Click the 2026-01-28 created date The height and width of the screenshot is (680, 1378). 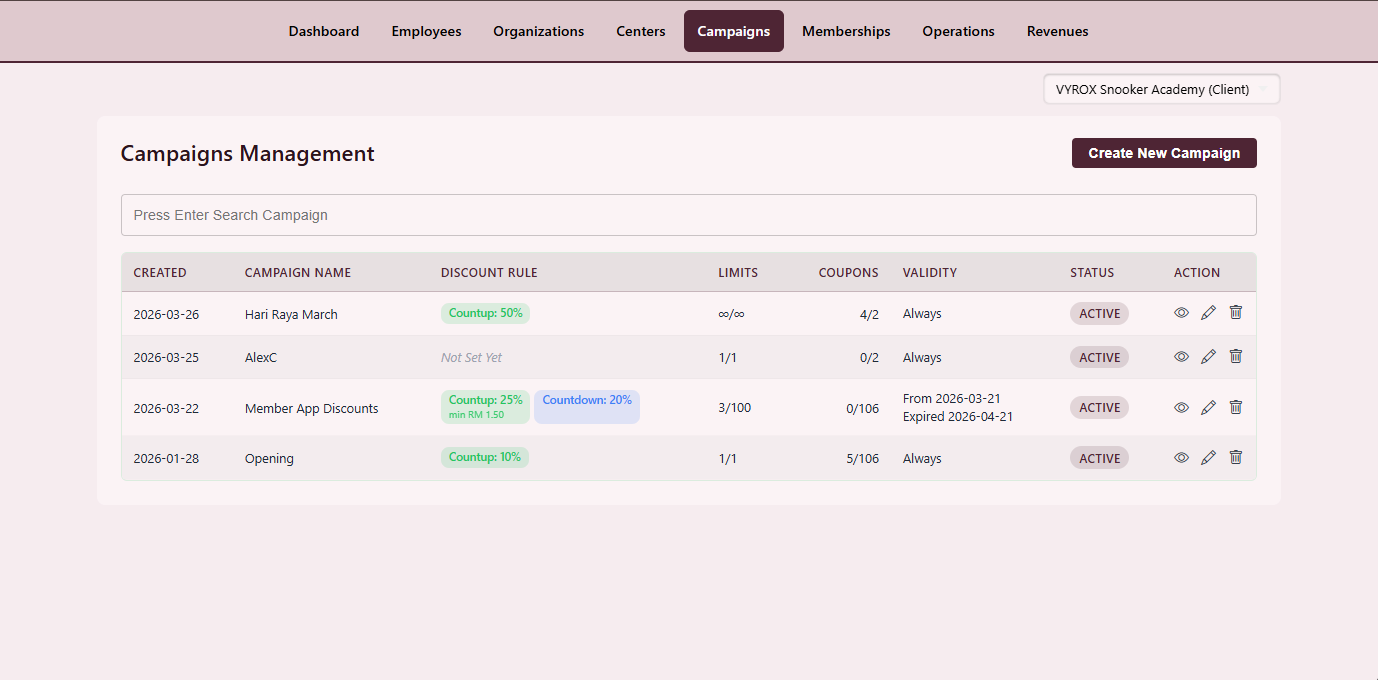point(166,459)
